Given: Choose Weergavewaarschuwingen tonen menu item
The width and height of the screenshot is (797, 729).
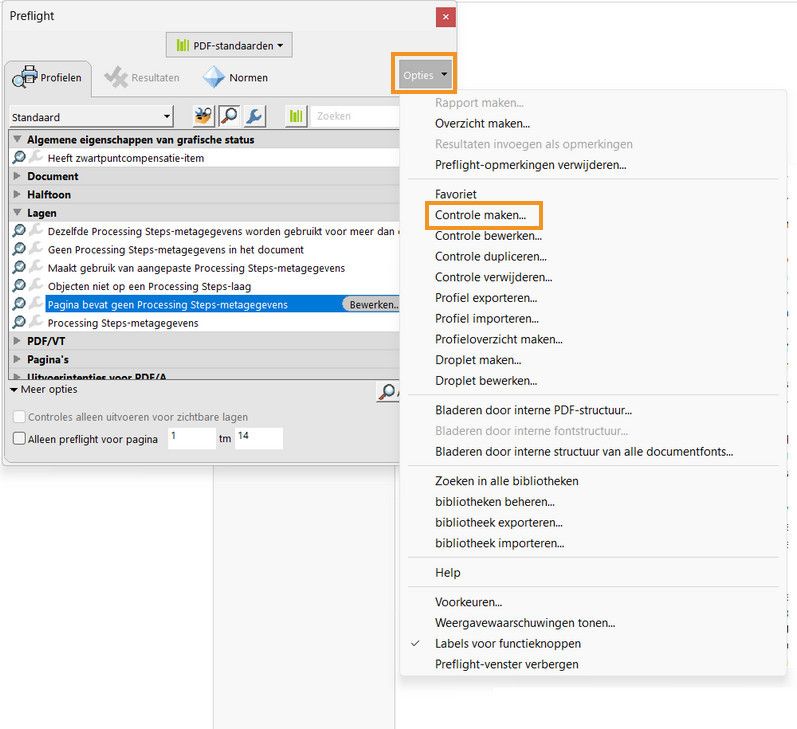Looking at the screenshot, I should pyautogui.click(x=525, y=623).
